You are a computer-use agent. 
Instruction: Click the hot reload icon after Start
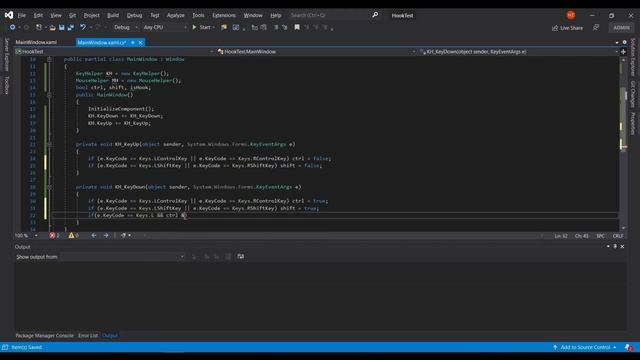224,27
